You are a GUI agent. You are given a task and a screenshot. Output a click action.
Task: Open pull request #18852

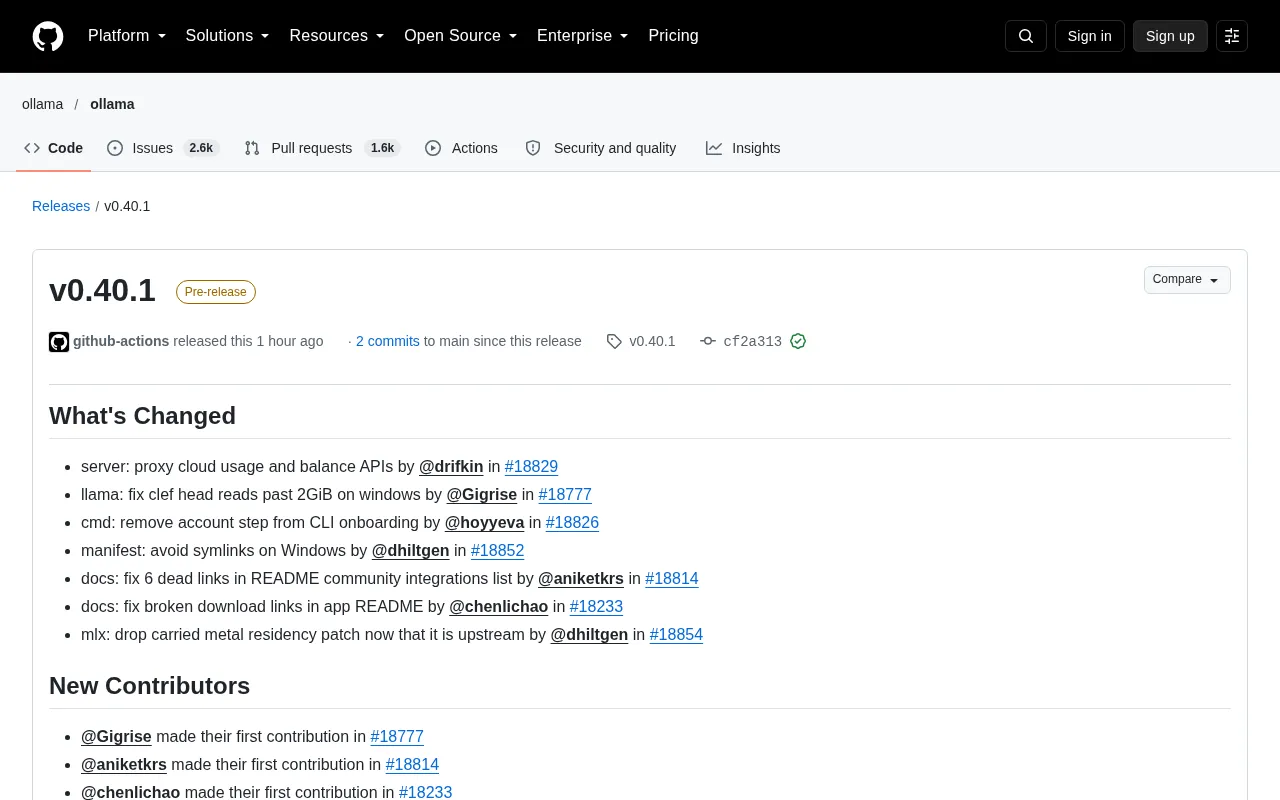[498, 550]
